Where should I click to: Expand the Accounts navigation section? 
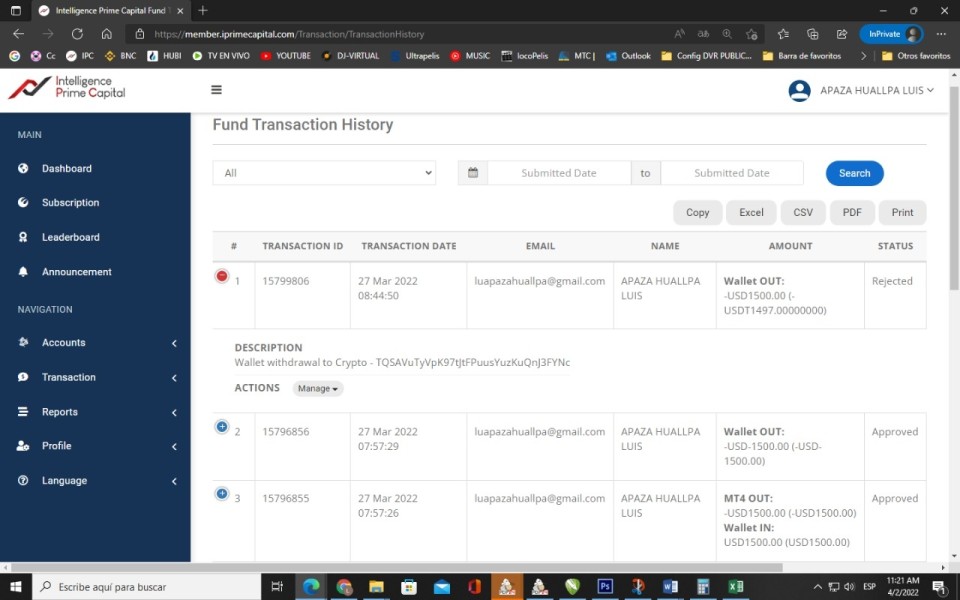pyautogui.click(x=97, y=343)
